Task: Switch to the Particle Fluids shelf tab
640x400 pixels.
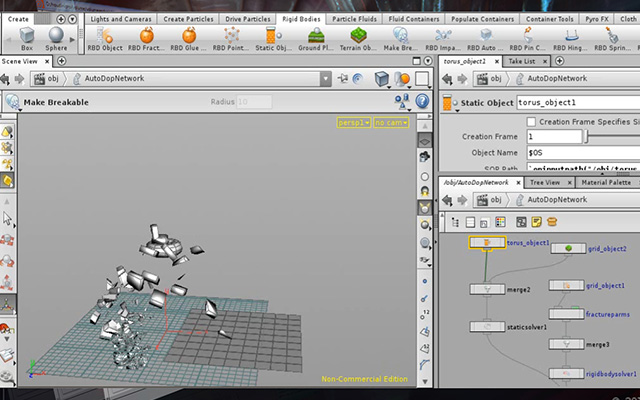Action: tap(354, 19)
